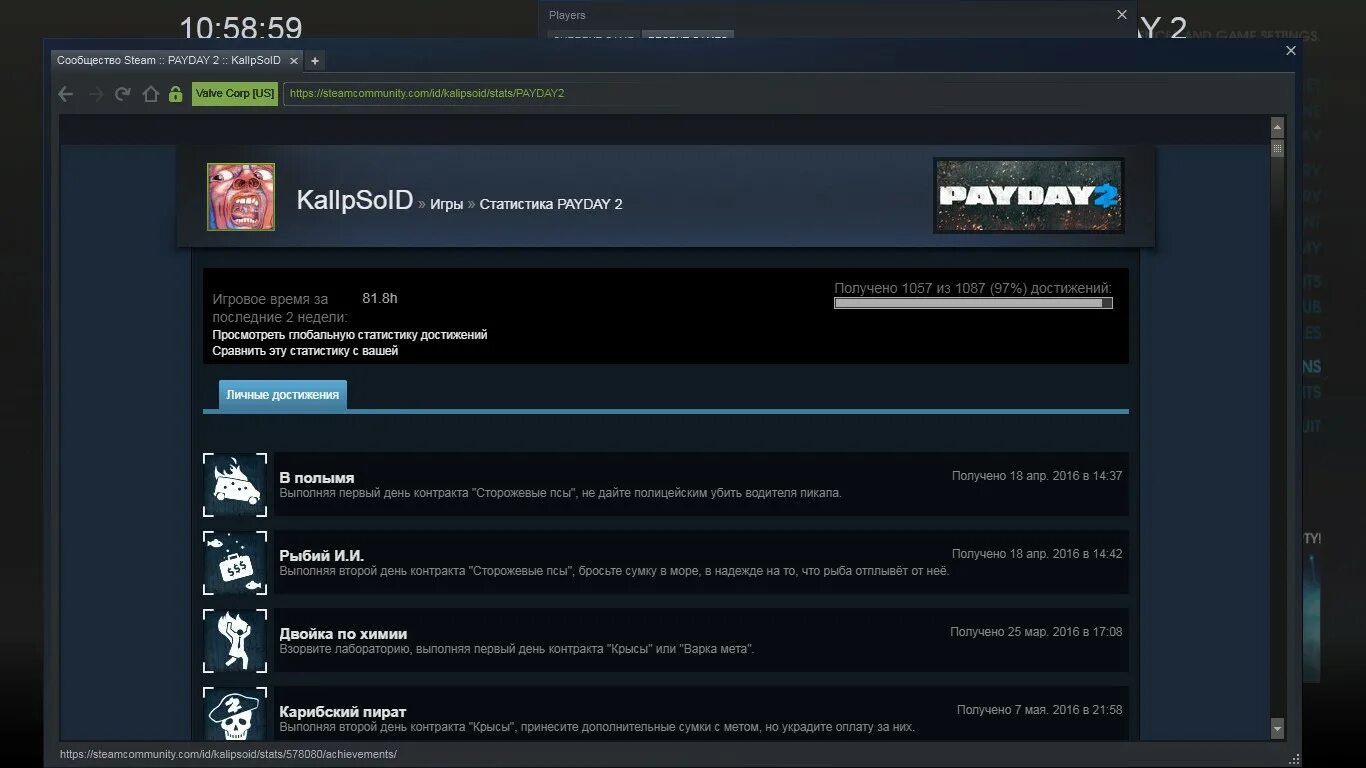The height and width of the screenshot is (768, 1366).
Task: Click the В полымя burning van icon
Action: click(235, 485)
